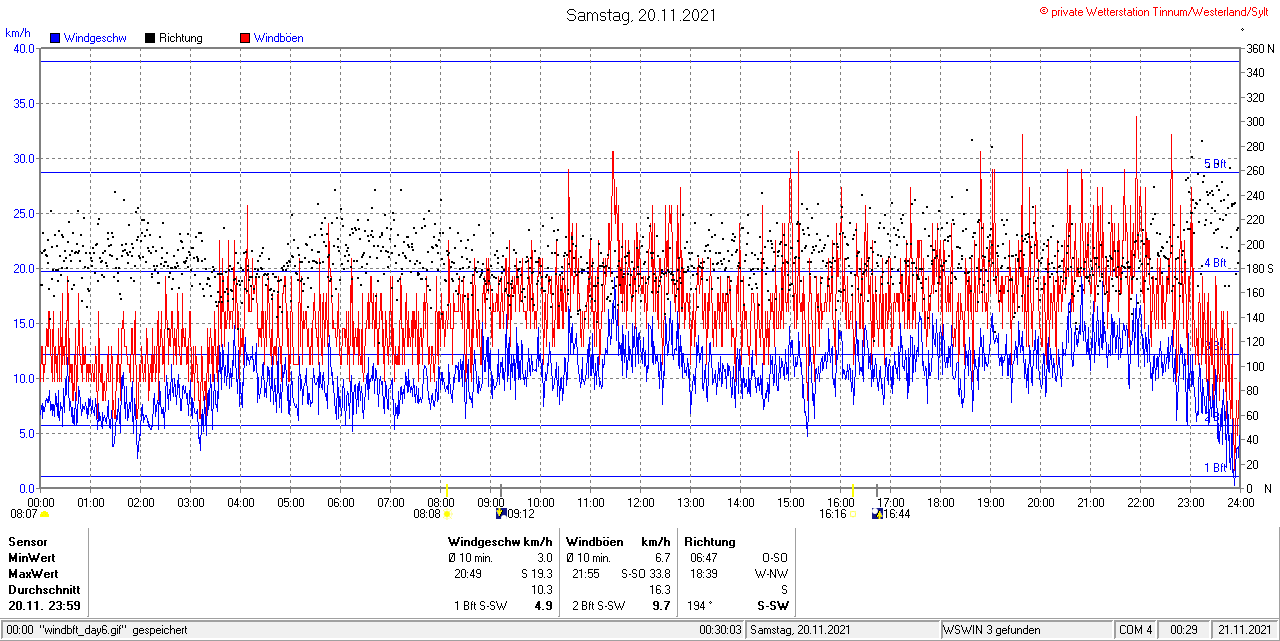Click the 21.11.2021 status bar date
This screenshot has width=1280, height=641.
coord(1244,630)
